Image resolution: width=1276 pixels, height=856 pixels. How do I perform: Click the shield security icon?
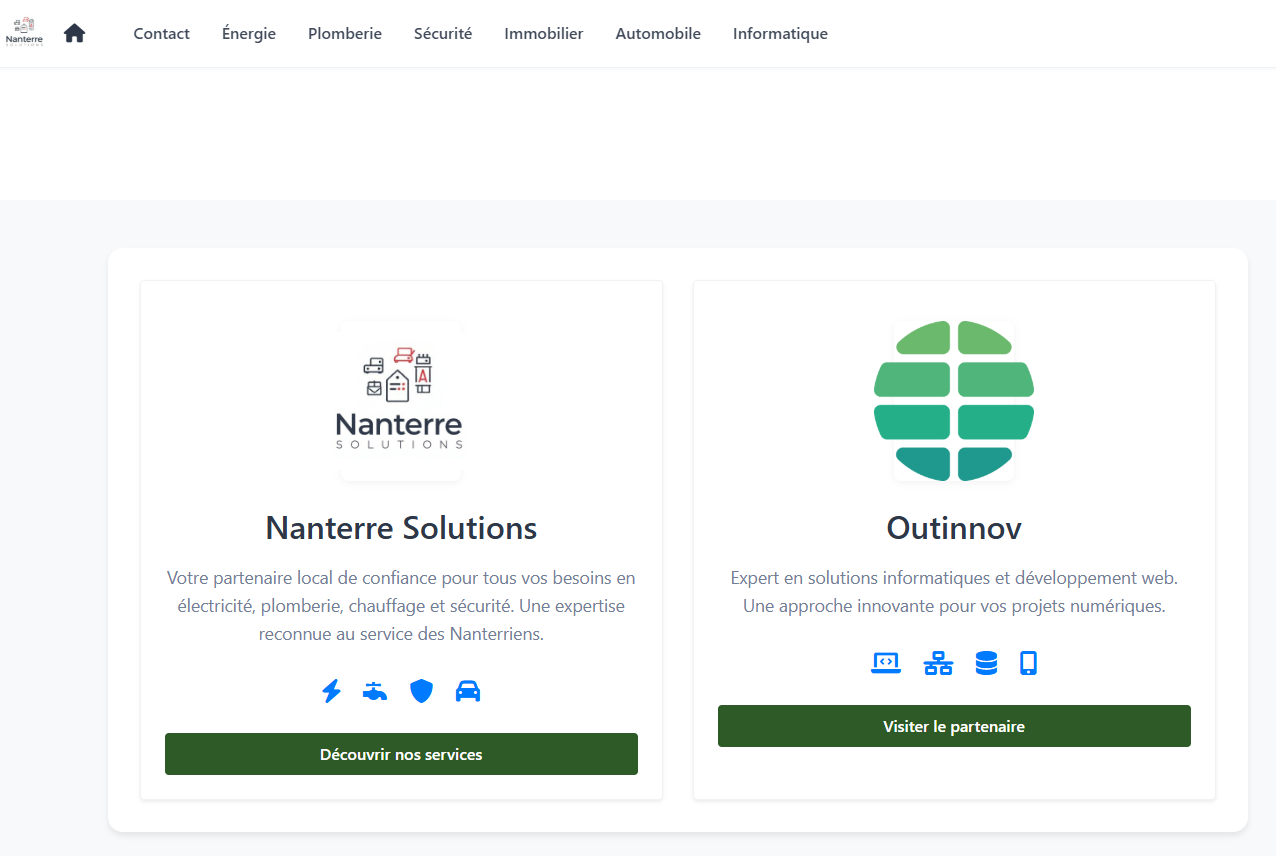pos(421,690)
